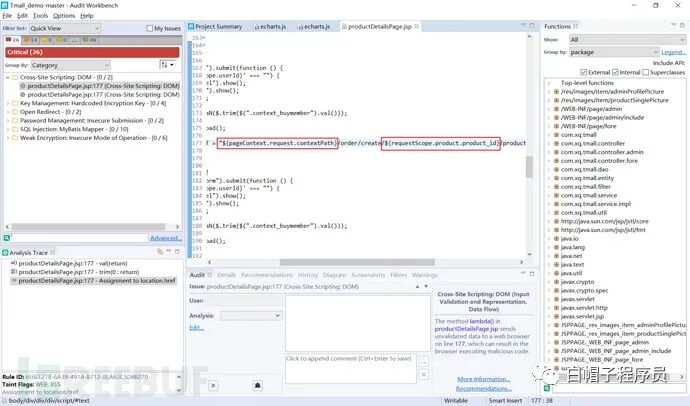
Task: Click the Advanced... search link
Action: 166,238
